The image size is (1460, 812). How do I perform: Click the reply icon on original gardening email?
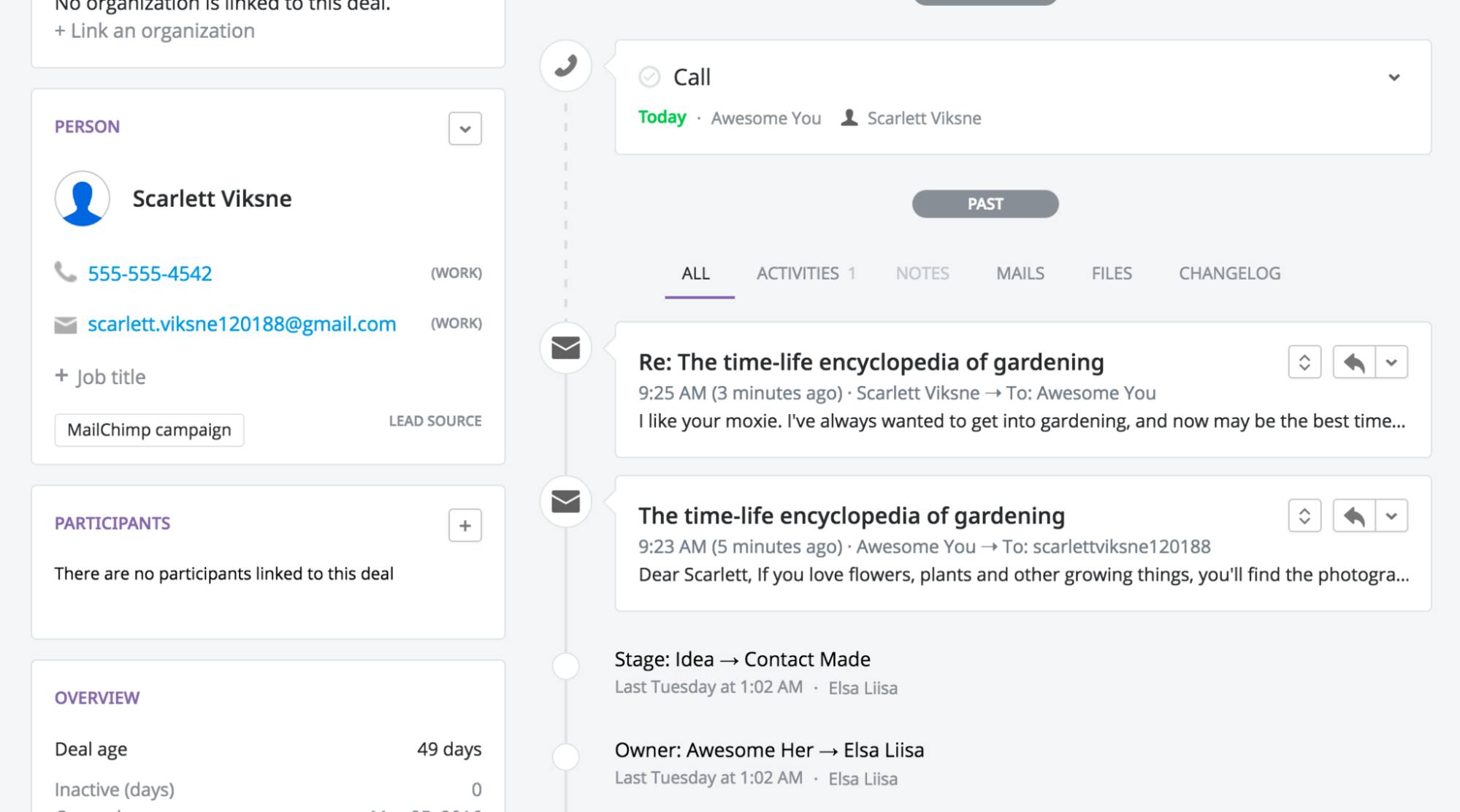pyautogui.click(x=1352, y=515)
